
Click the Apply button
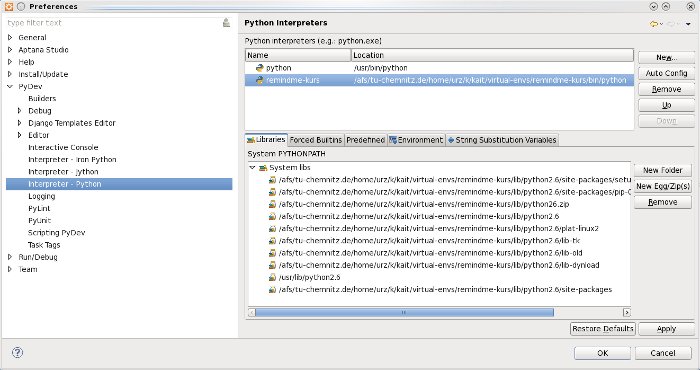click(x=666, y=328)
